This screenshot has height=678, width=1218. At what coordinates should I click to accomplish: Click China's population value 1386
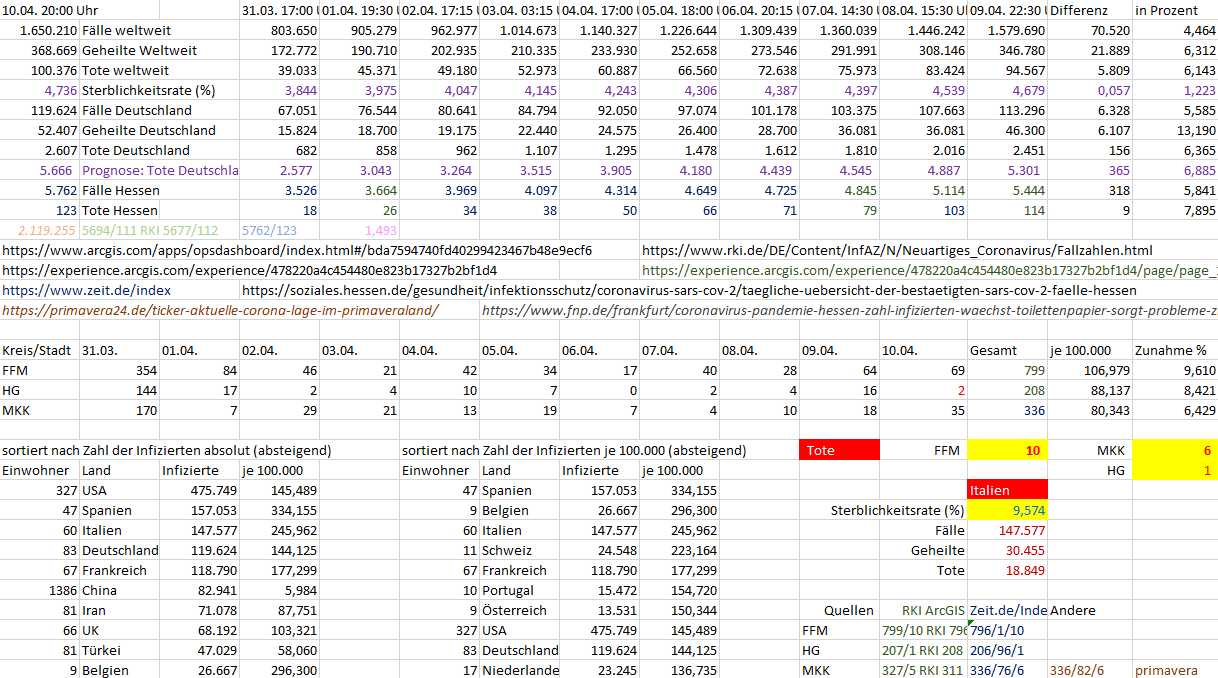click(61, 590)
